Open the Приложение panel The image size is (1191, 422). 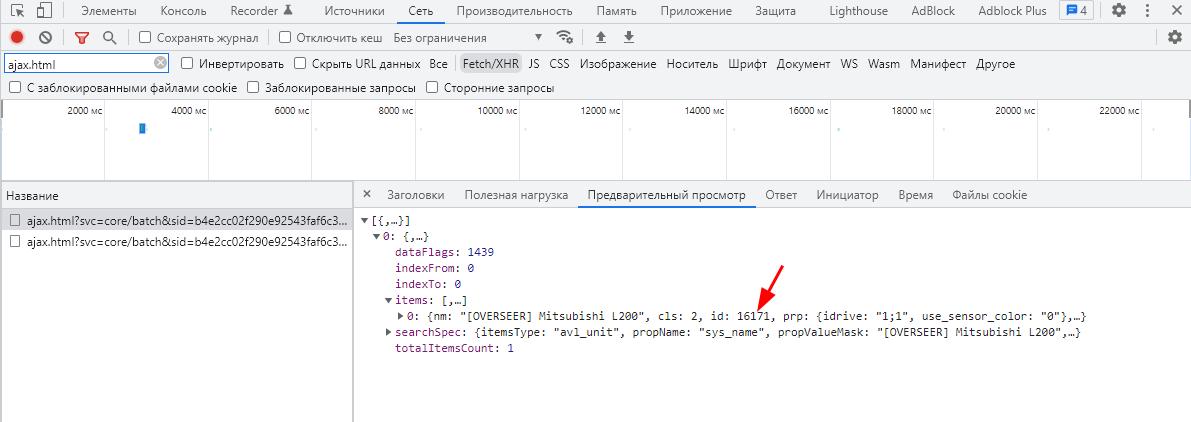click(696, 11)
